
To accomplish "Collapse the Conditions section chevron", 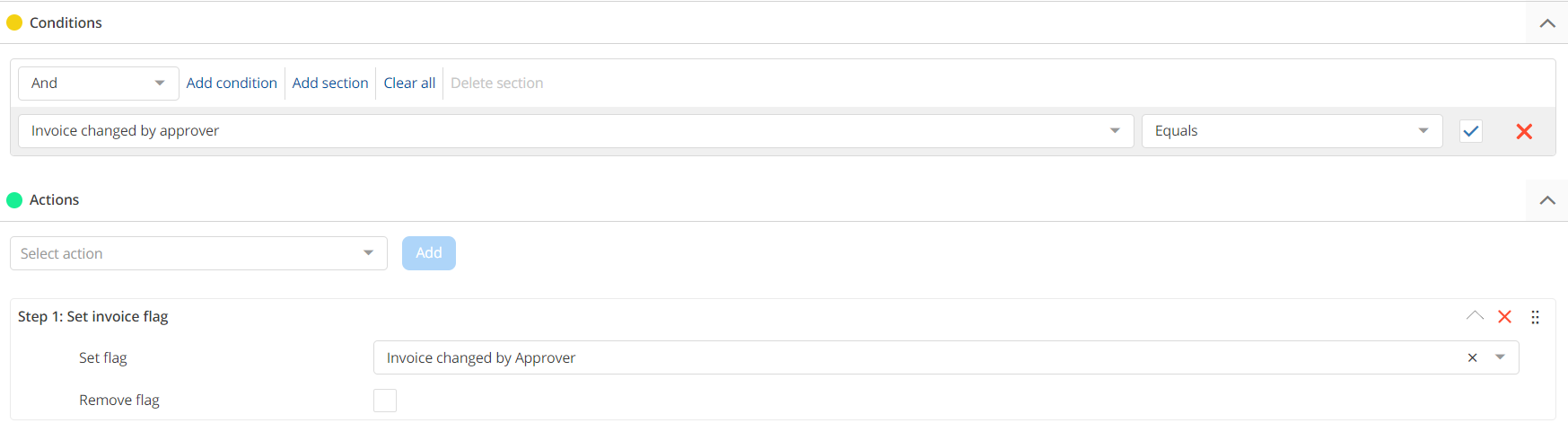I will pyautogui.click(x=1547, y=23).
